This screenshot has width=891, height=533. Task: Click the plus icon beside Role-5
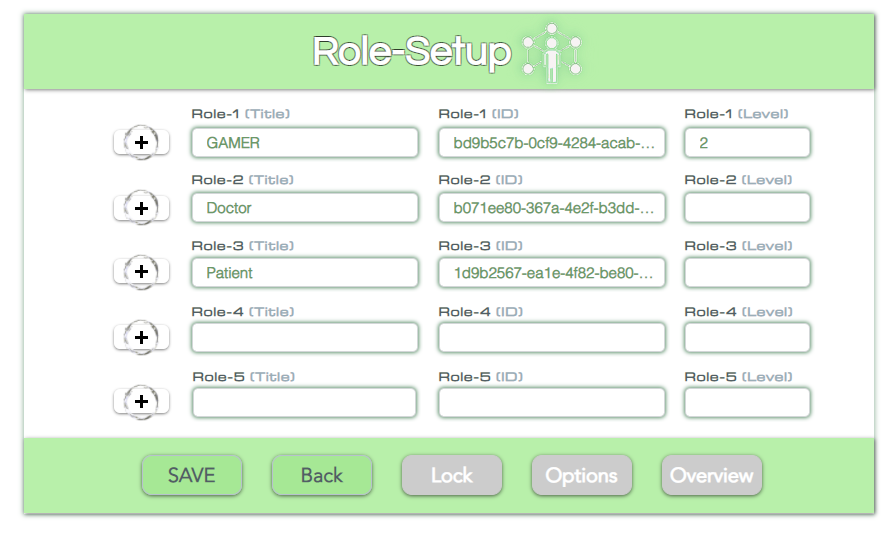141,402
